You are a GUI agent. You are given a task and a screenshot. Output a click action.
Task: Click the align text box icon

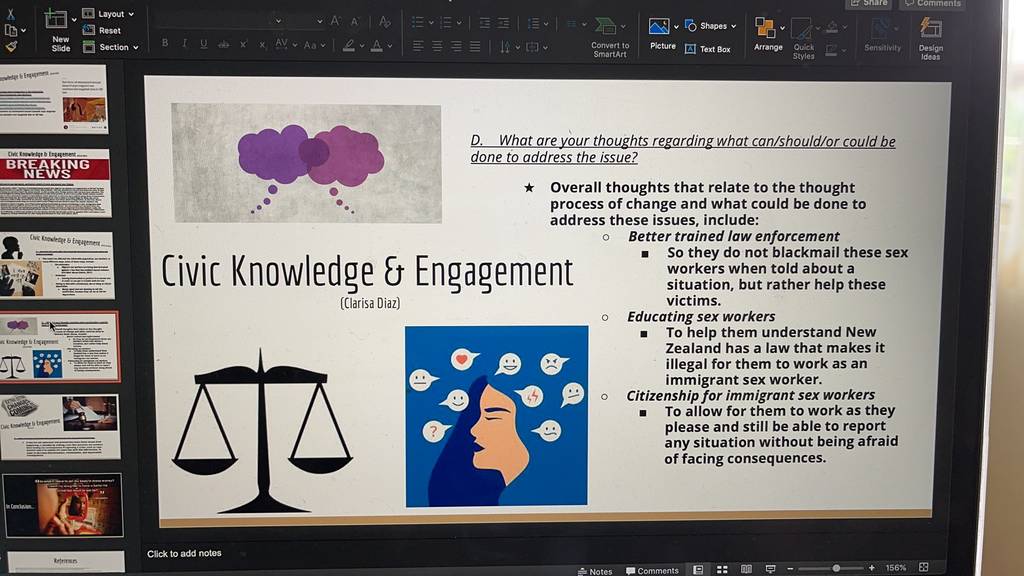pyautogui.click(x=533, y=47)
